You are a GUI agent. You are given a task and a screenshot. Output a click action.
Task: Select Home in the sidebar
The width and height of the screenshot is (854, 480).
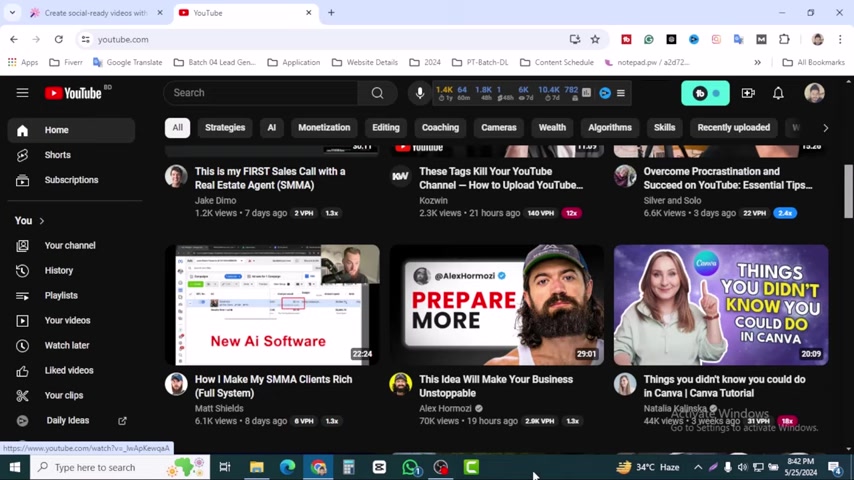point(71,130)
